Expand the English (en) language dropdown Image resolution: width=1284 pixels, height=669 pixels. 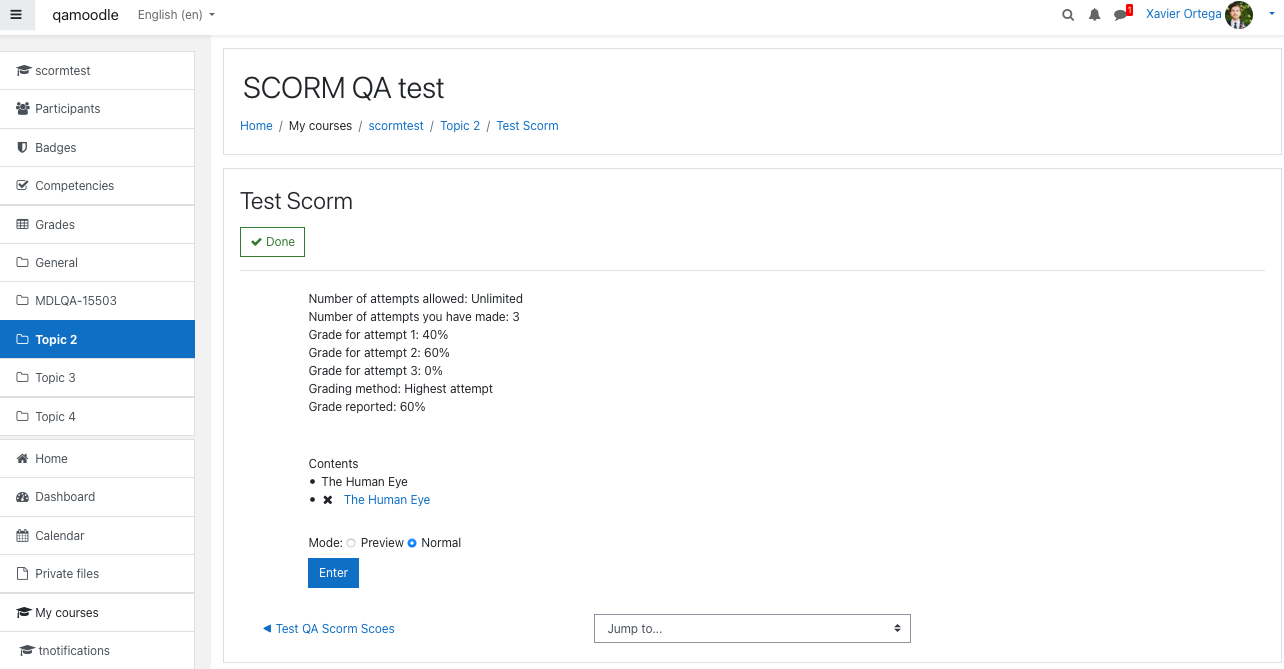pos(176,15)
